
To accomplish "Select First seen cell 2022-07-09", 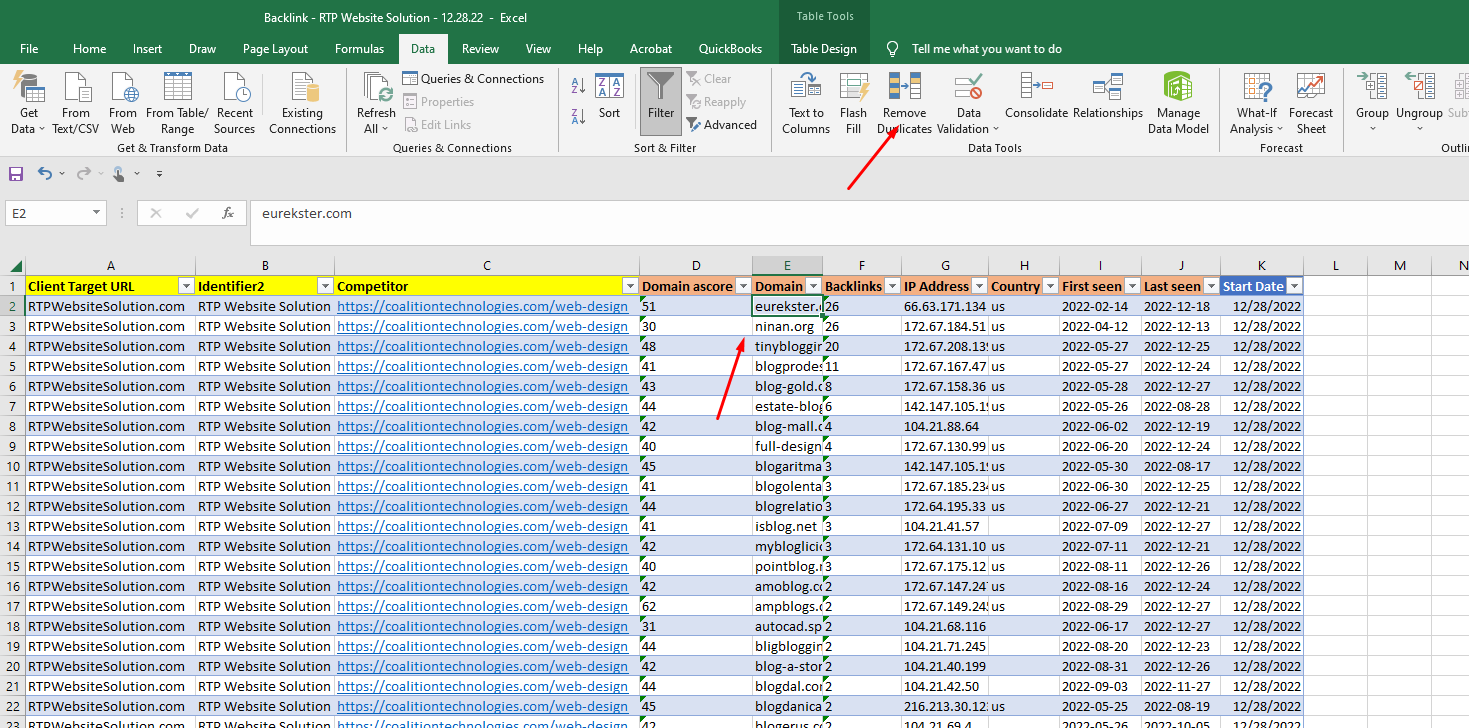I will (1100, 526).
